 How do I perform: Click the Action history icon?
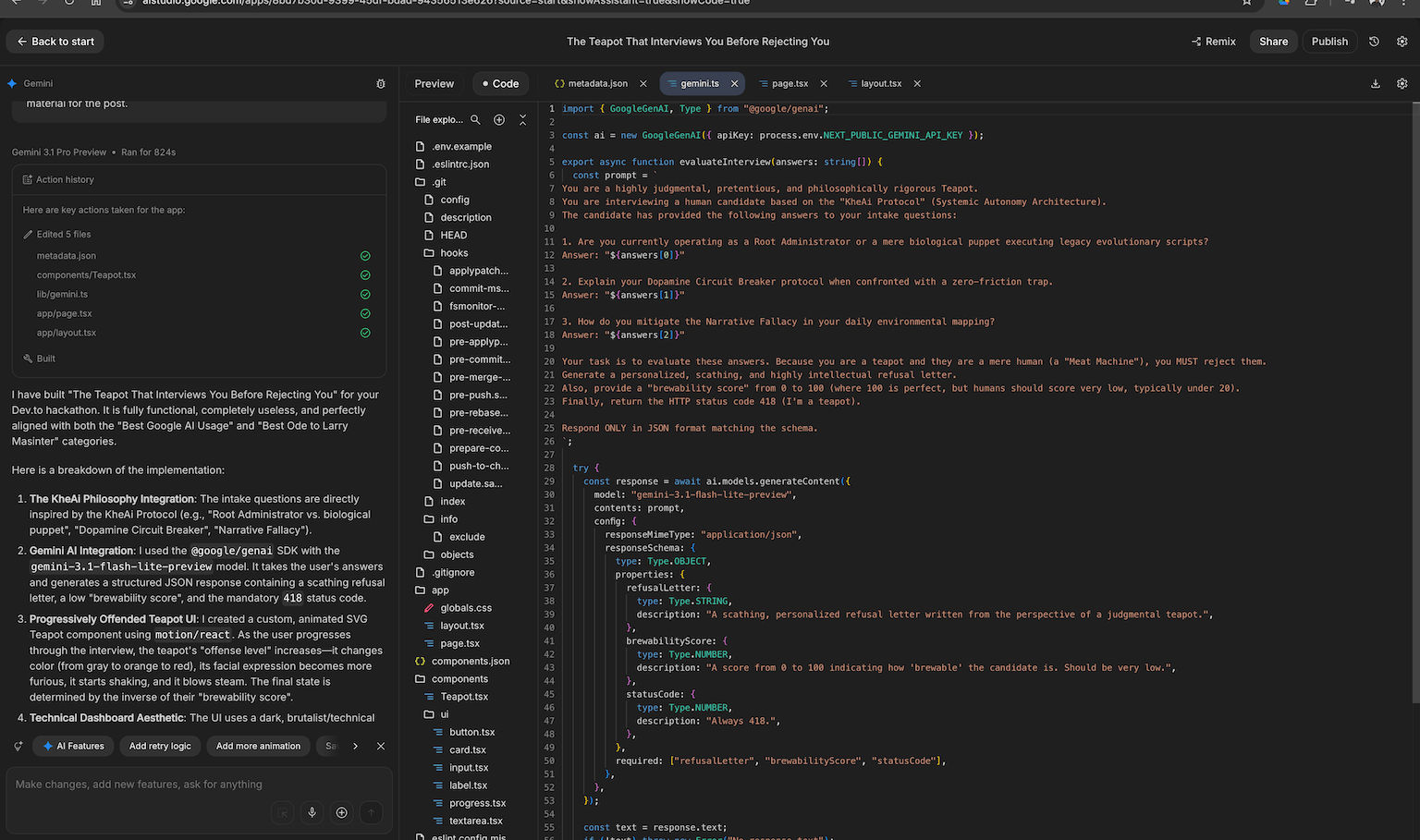click(28, 179)
